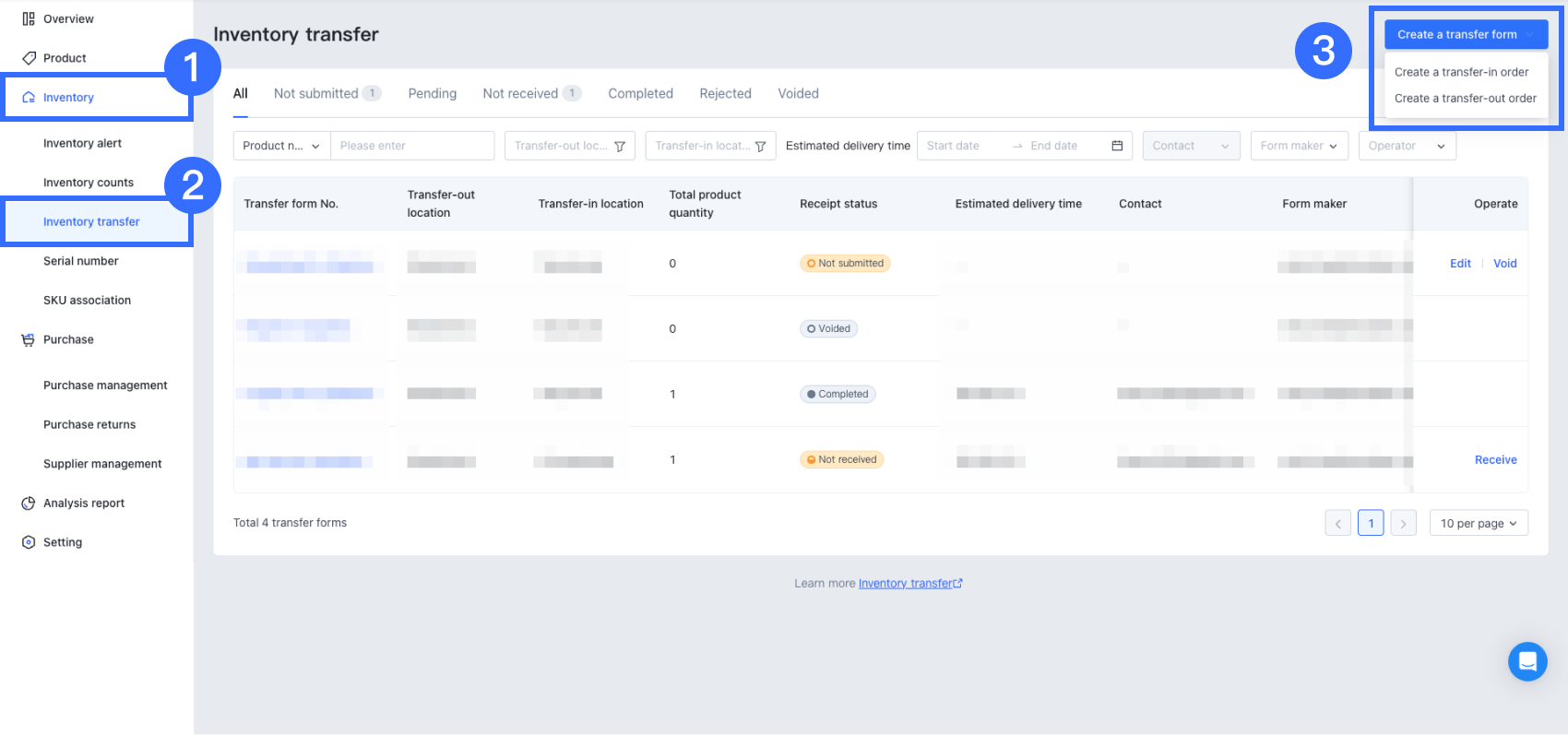Click the Transfer-out location filter icon

coord(620,147)
